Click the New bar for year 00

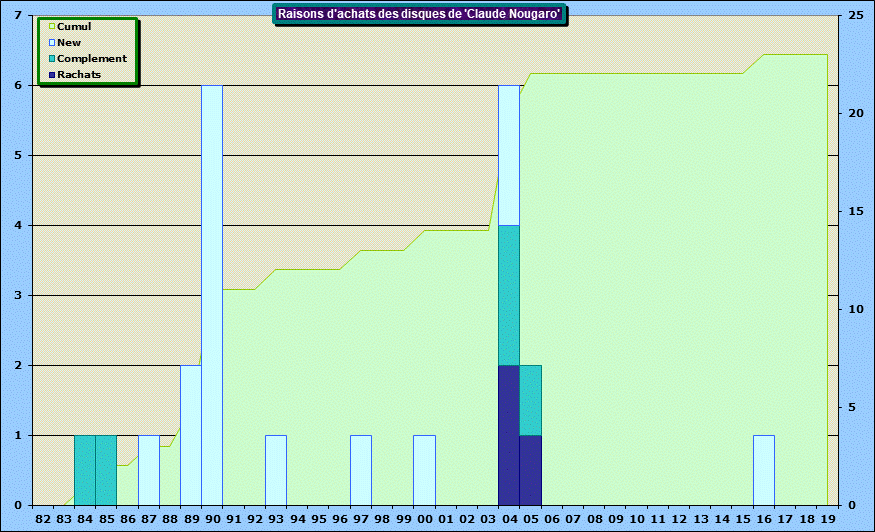424,470
